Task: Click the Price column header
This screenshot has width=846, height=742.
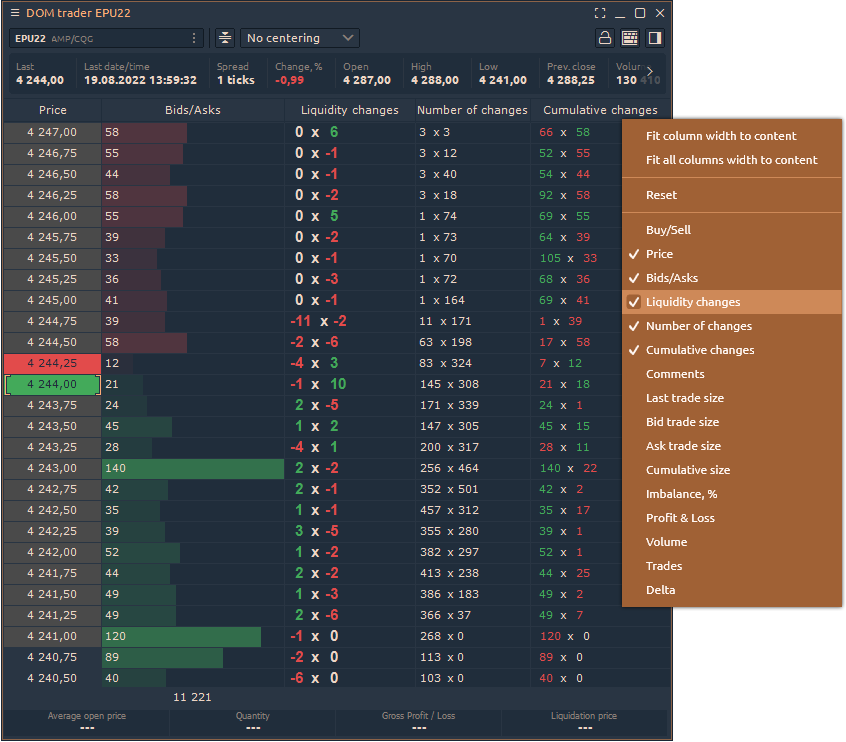Action: tap(53, 110)
